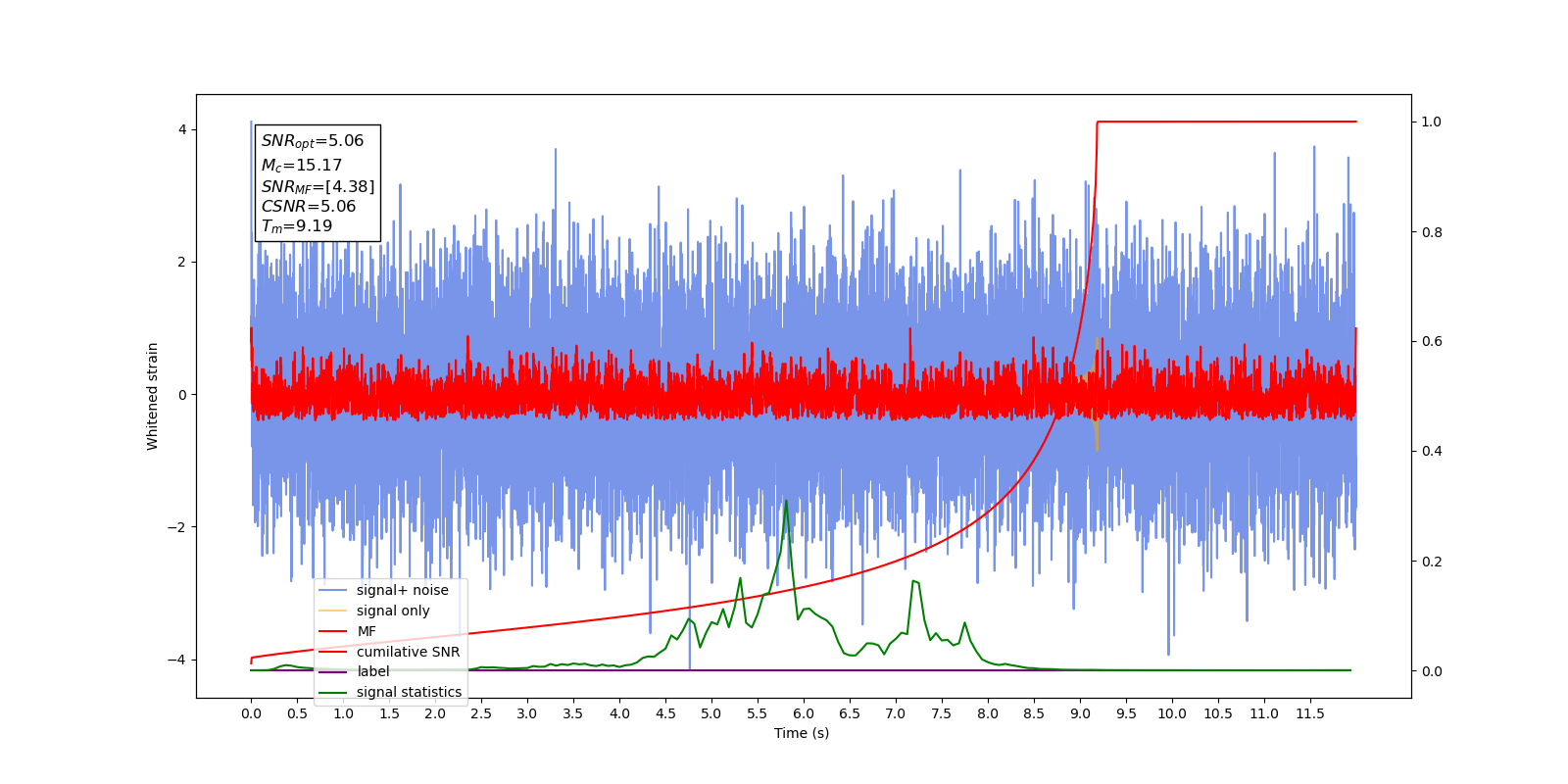The image size is (1568, 784).
Task: Click the x-axis tick label 5.0
Action: click(711, 713)
